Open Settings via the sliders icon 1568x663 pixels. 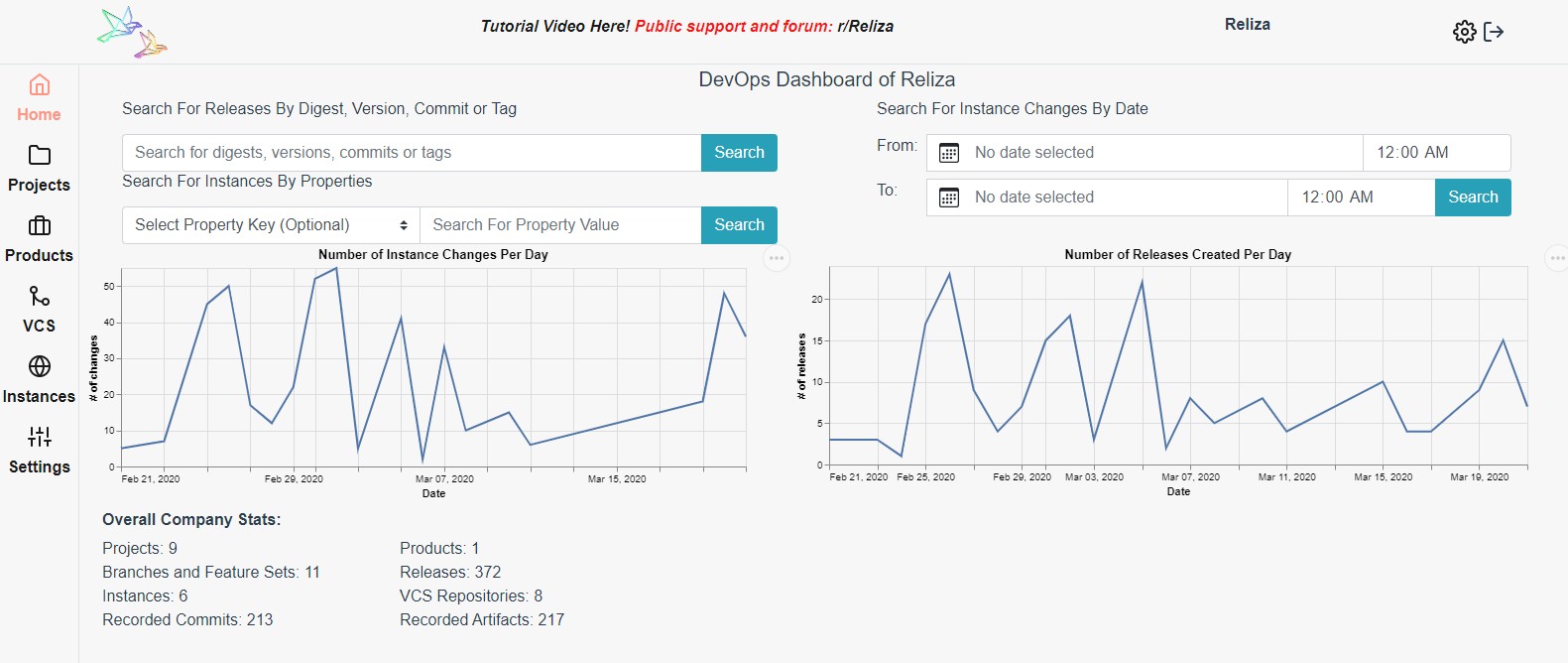(40, 438)
